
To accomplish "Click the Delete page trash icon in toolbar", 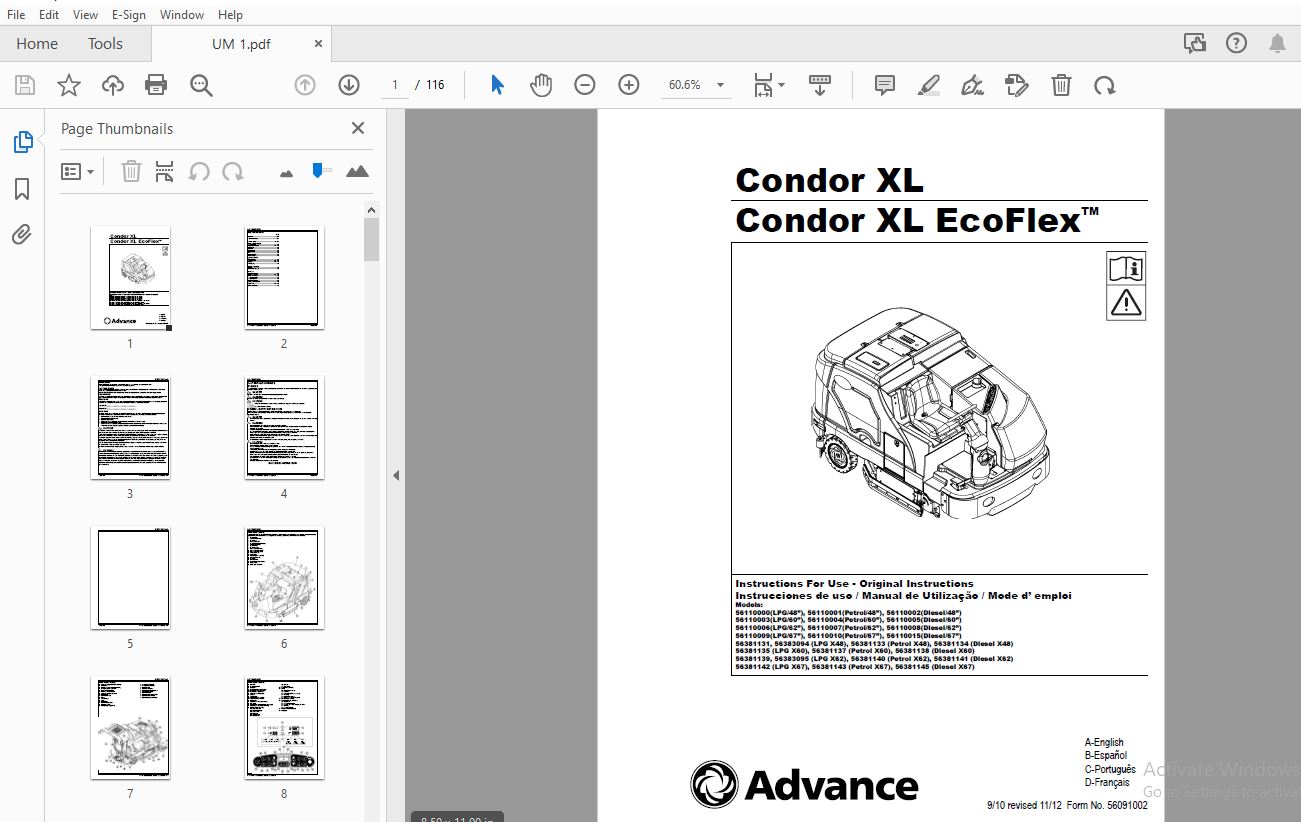I will [x=1061, y=85].
